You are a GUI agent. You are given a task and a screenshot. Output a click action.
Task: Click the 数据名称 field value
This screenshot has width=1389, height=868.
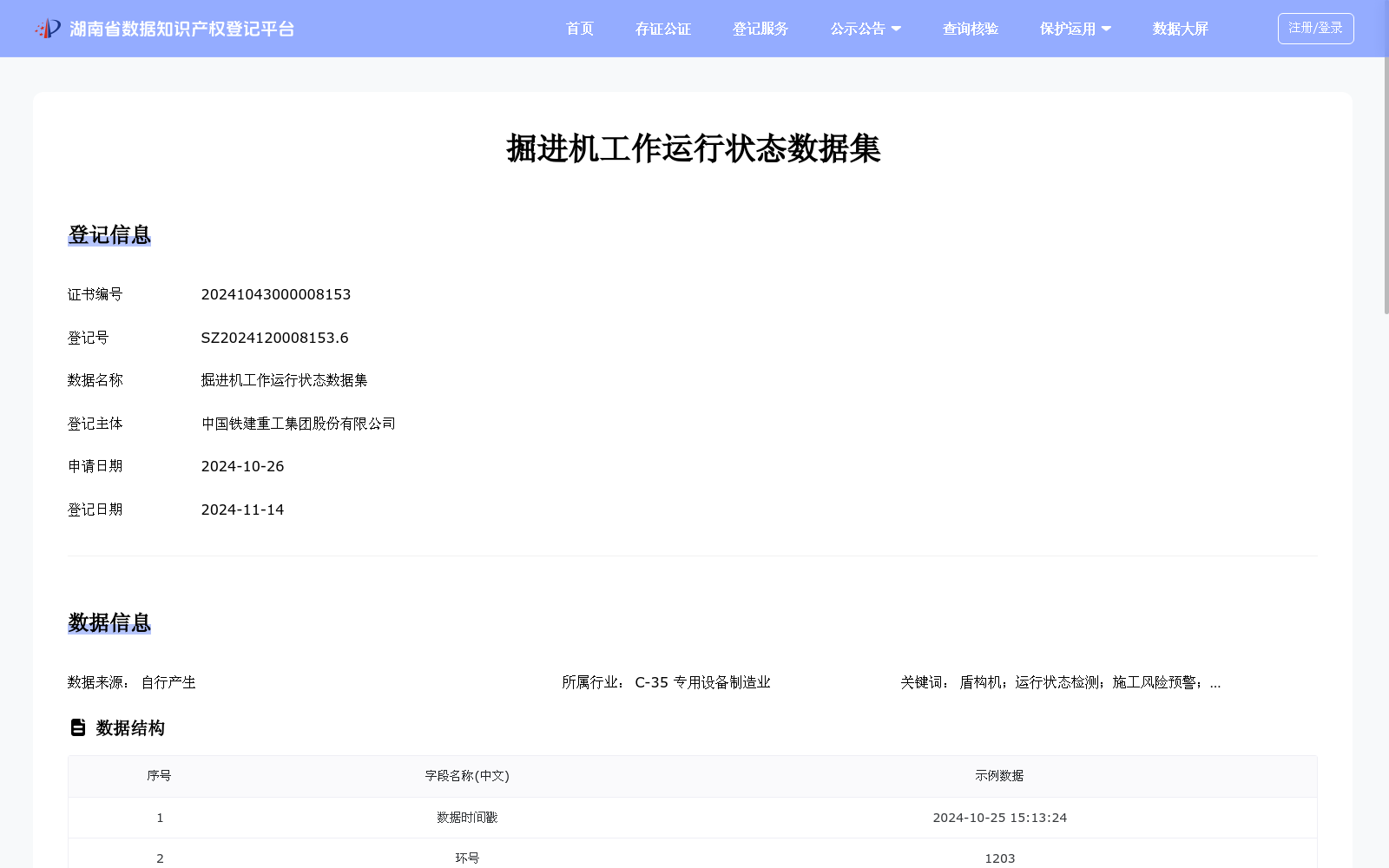click(285, 380)
